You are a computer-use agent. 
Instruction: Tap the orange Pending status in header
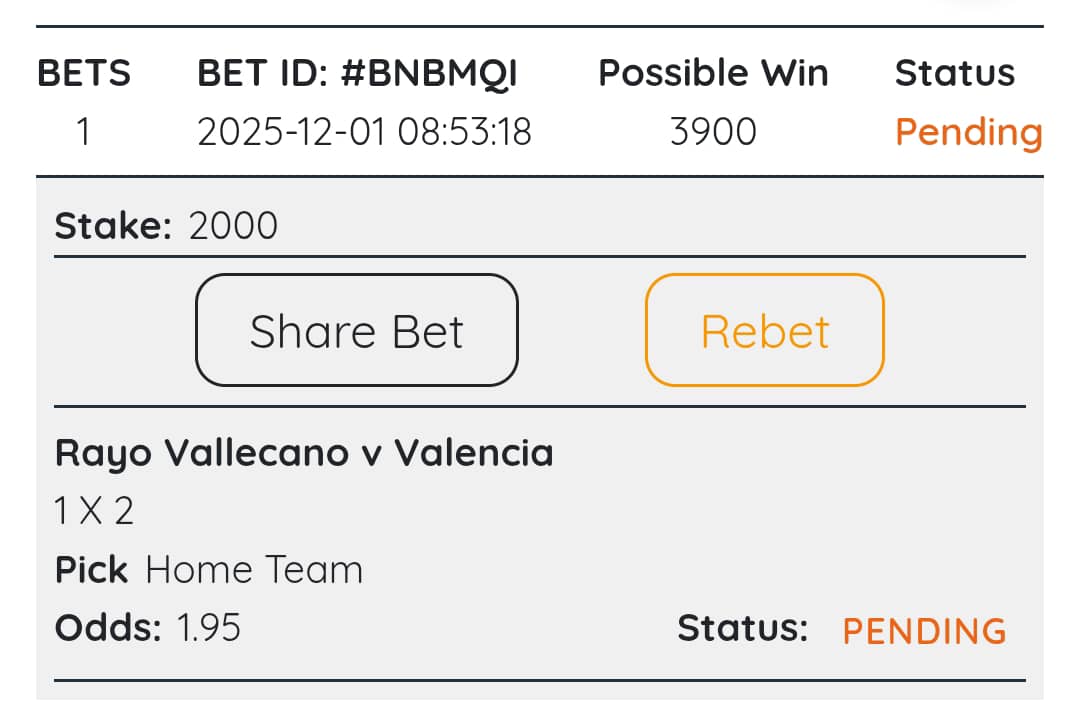tap(968, 132)
